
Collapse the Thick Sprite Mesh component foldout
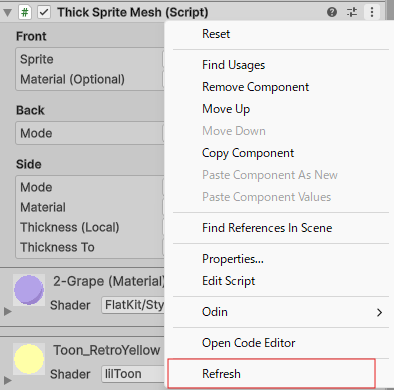point(7,13)
